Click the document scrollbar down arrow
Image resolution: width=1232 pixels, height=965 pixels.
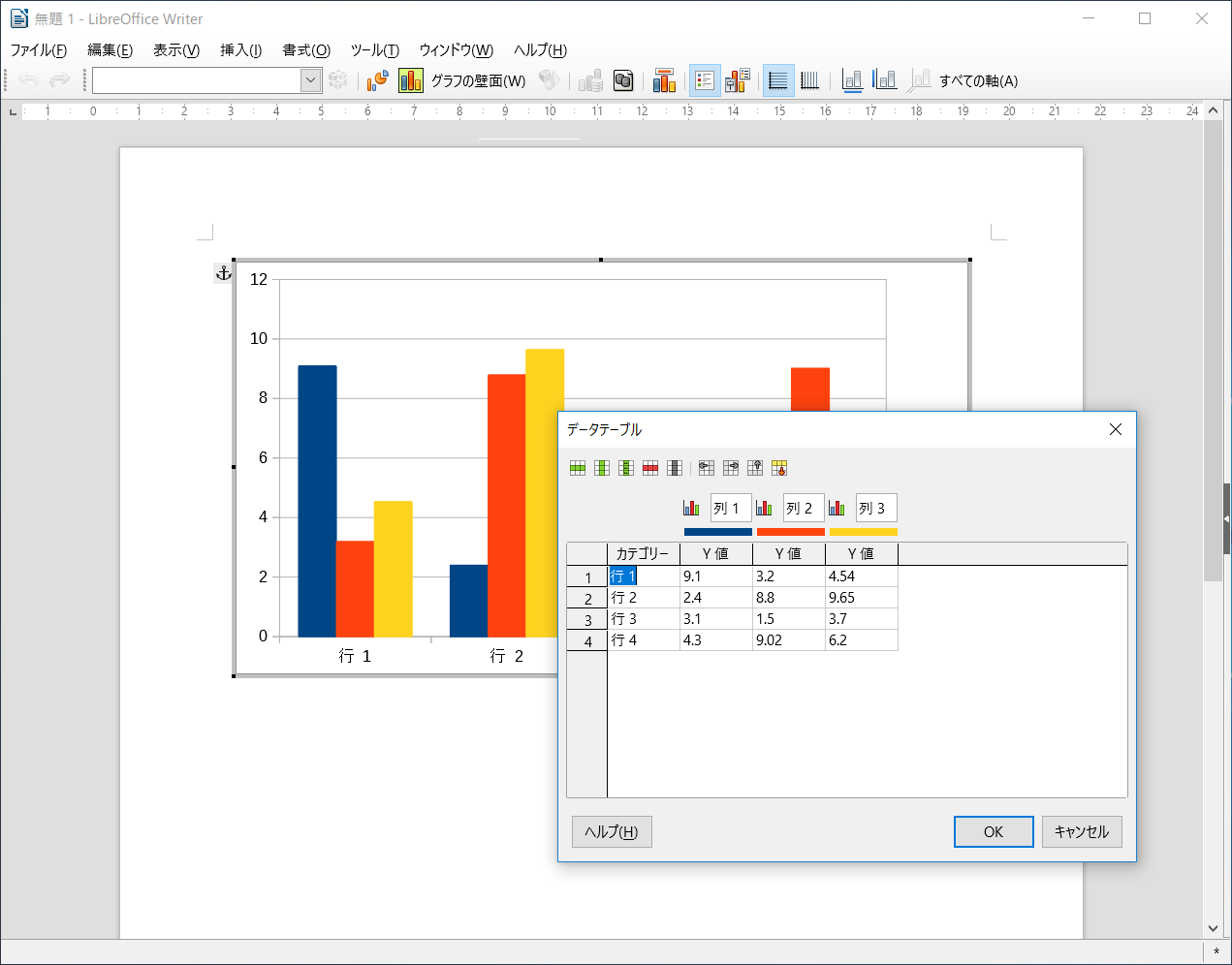1214,928
